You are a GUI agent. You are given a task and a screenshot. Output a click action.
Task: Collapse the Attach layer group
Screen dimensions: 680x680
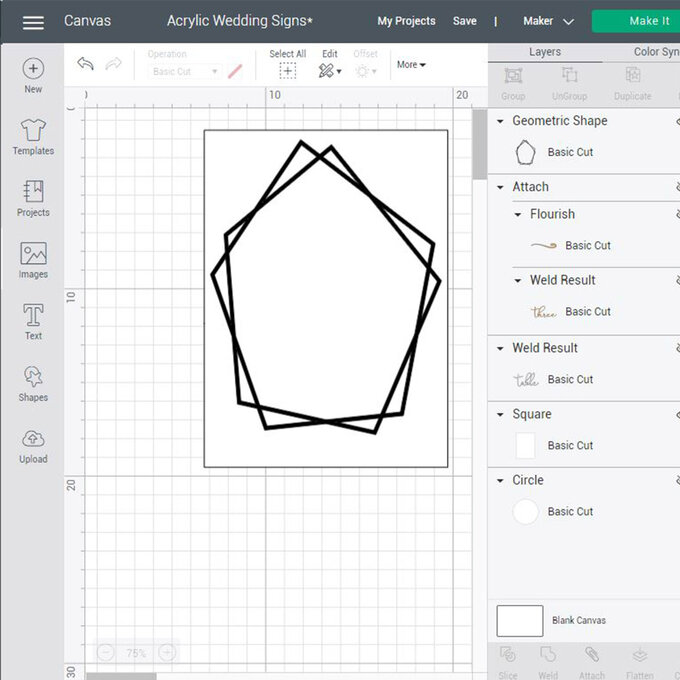pyautogui.click(x=501, y=187)
